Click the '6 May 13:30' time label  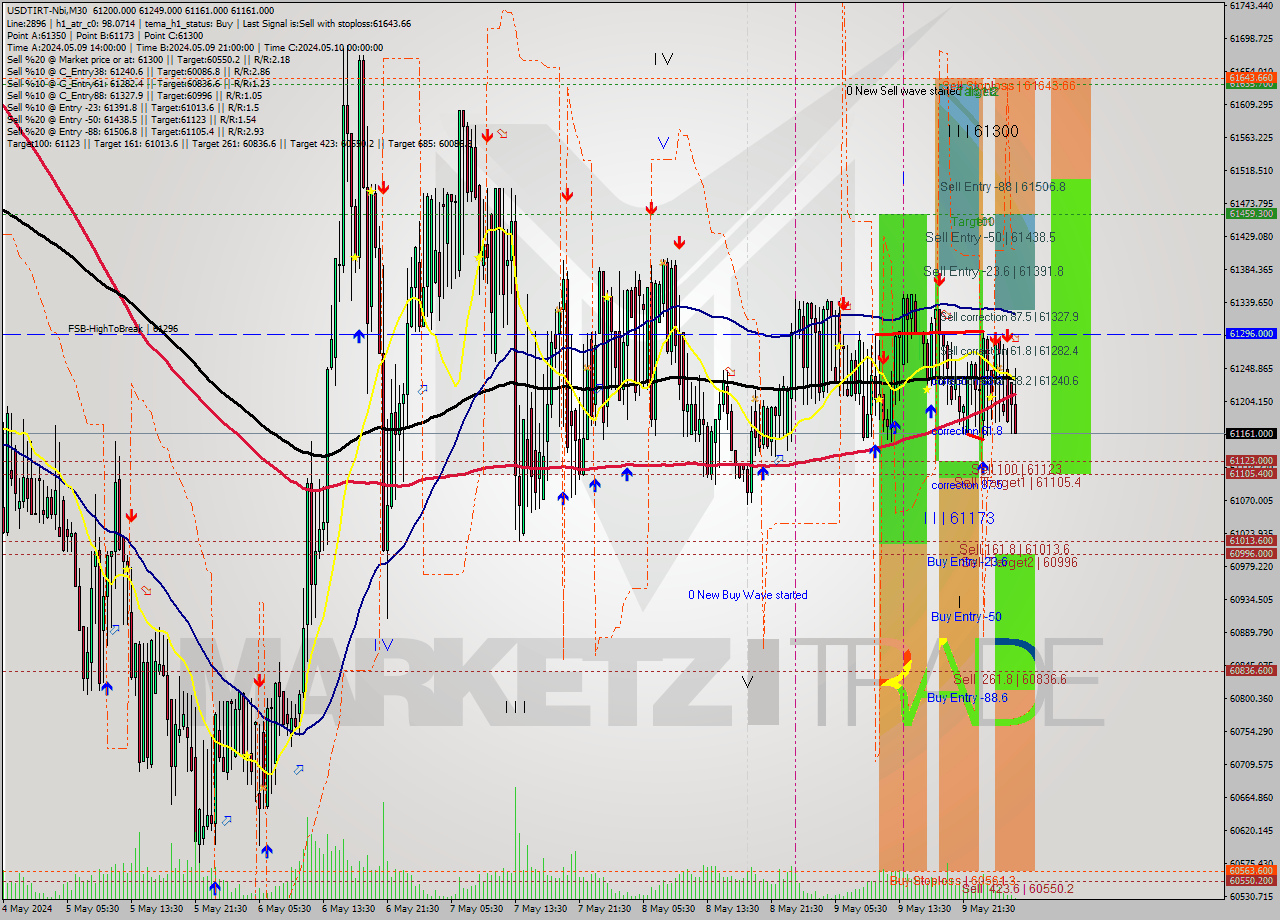tap(348, 908)
